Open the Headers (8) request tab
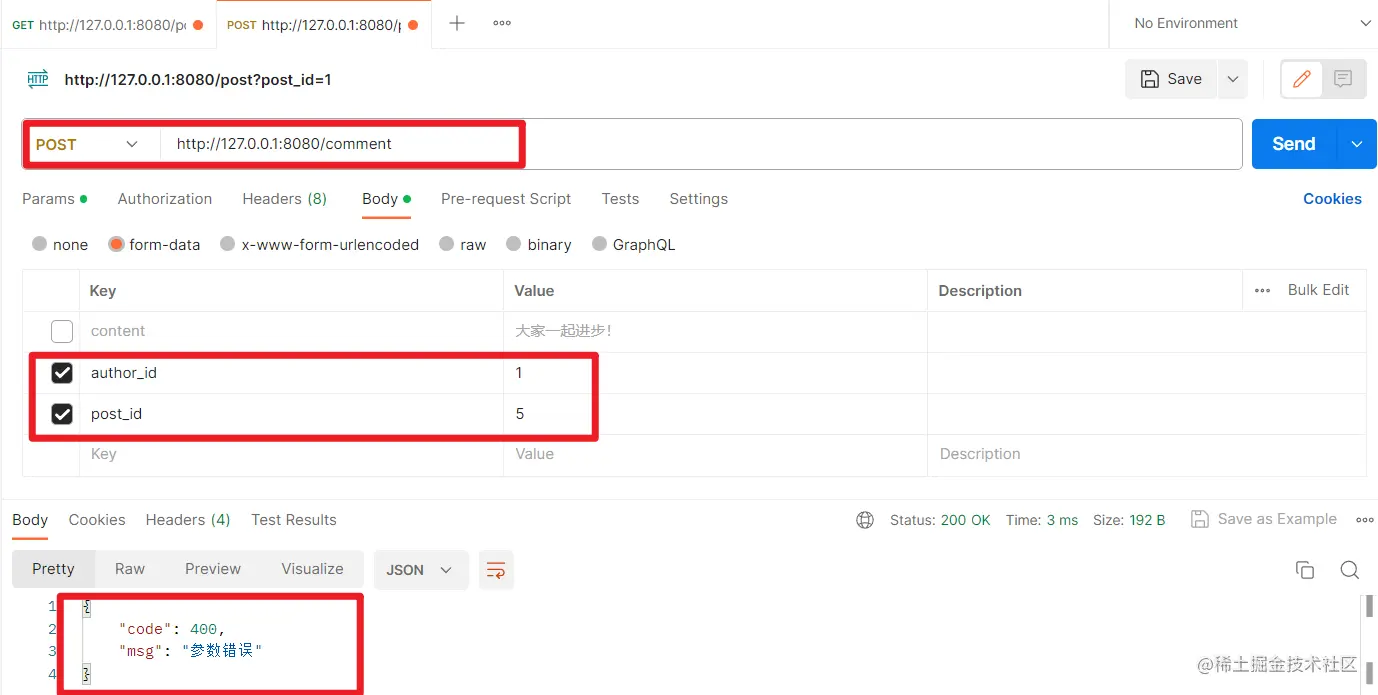The height and width of the screenshot is (695, 1378). coord(285,199)
